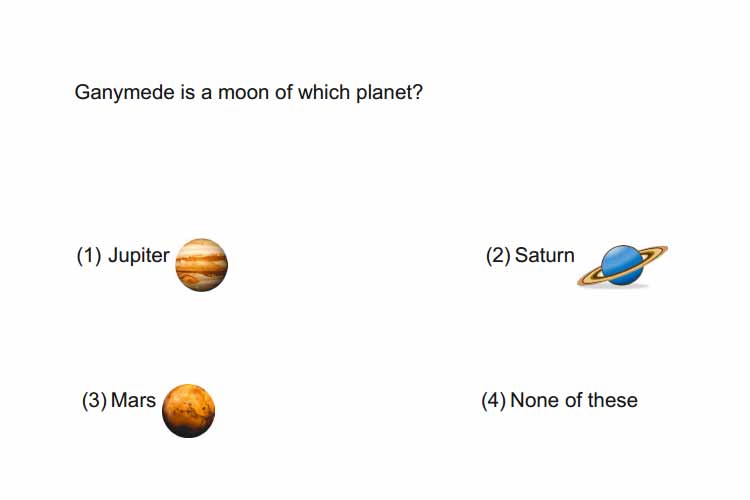Click the word moon in question
Image resolution: width=750 pixels, height=500 pixels.
pyautogui.click(x=244, y=92)
